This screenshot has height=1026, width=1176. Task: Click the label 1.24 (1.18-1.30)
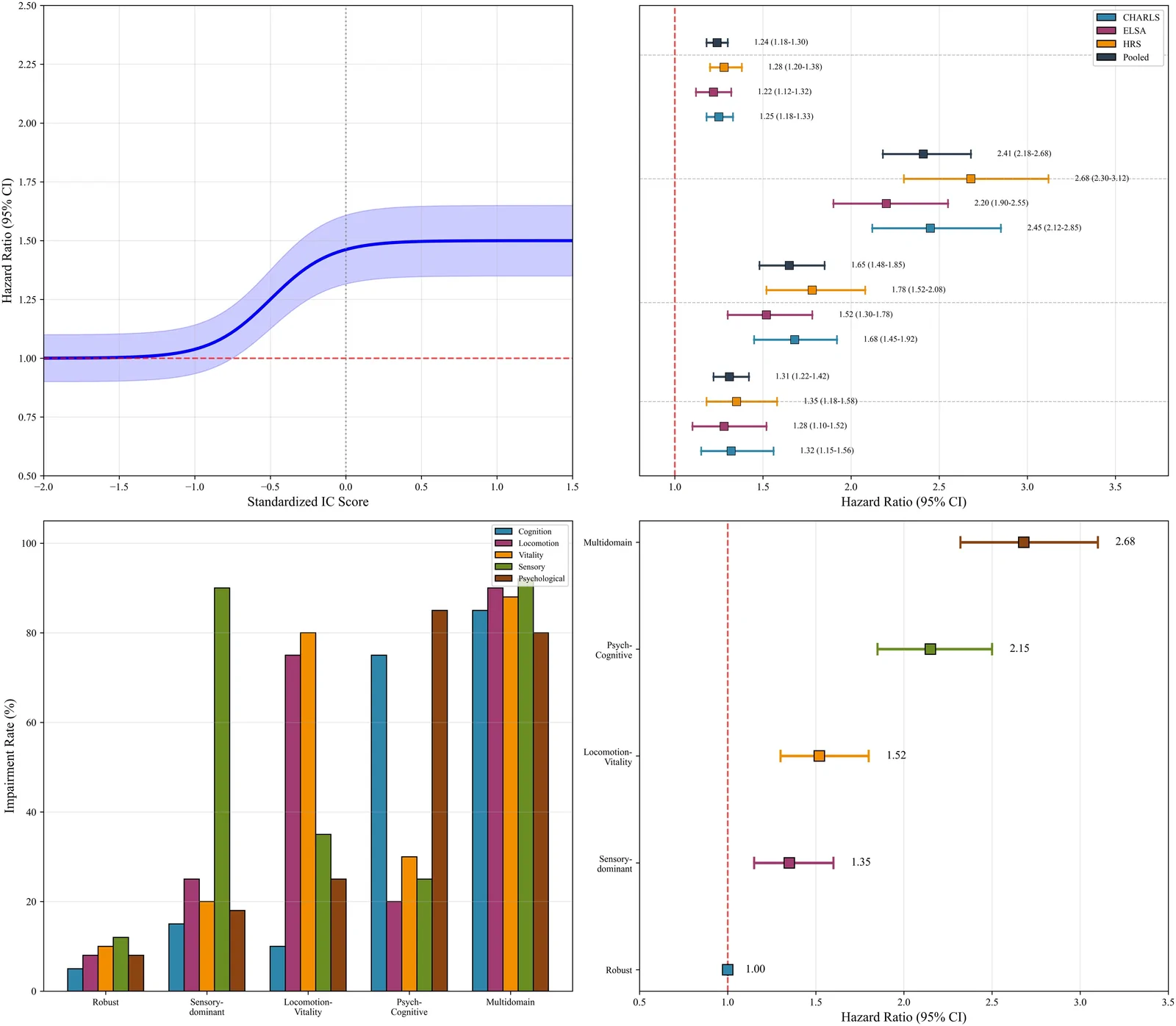pos(781,43)
